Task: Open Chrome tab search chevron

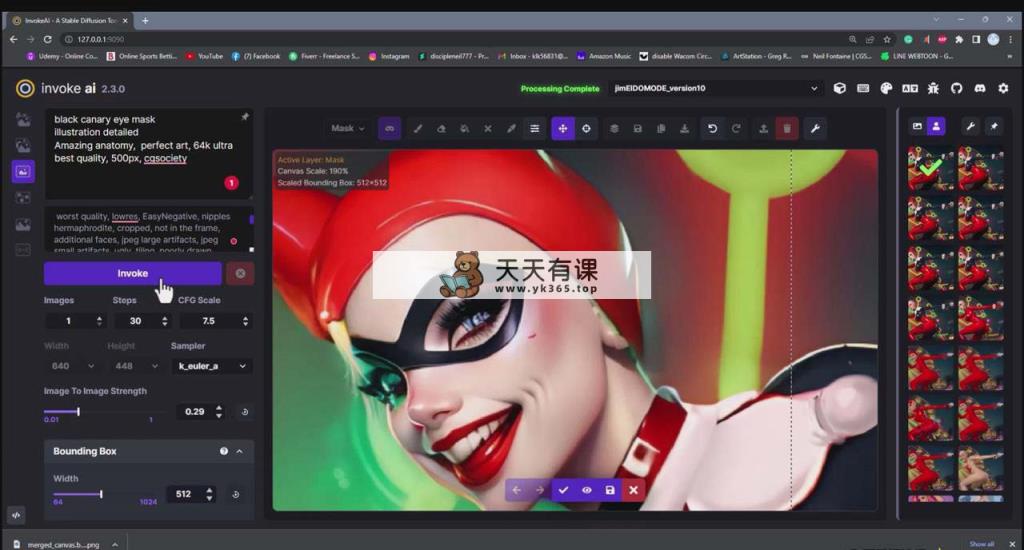Action: 936,20
